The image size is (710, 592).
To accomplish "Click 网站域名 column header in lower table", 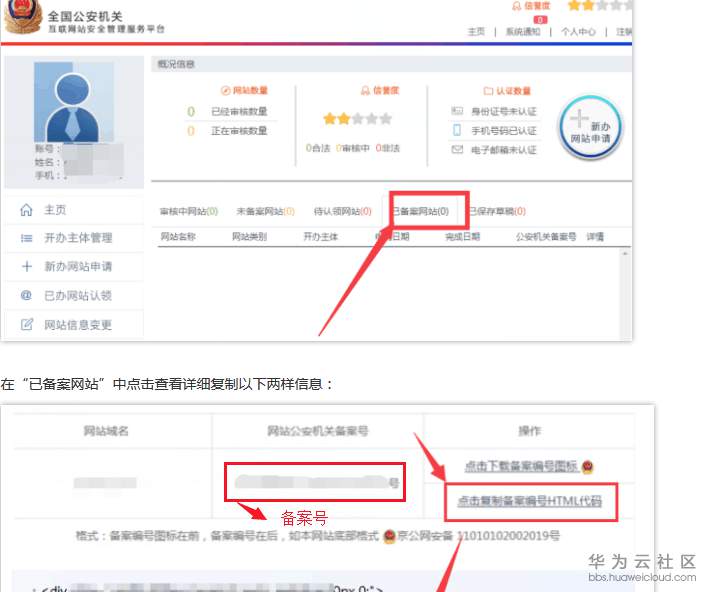I will click(x=106, y=431).
